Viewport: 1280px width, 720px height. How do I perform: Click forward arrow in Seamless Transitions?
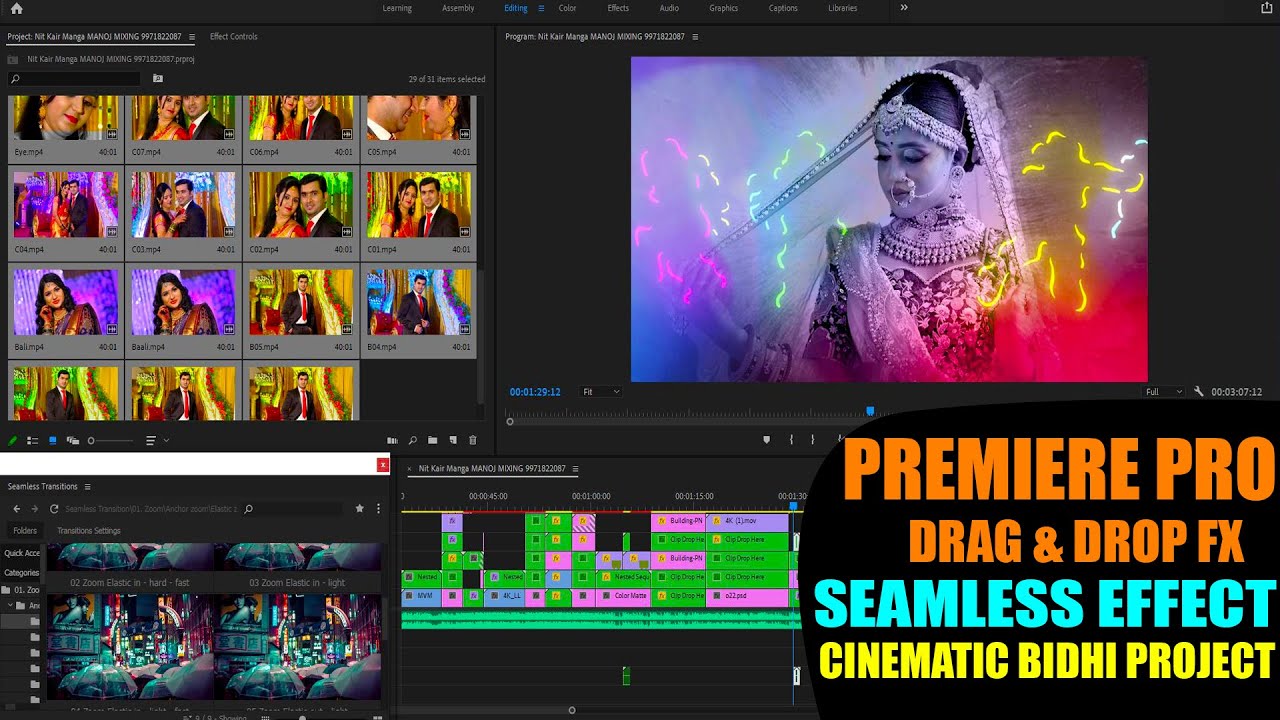point(36,509)
